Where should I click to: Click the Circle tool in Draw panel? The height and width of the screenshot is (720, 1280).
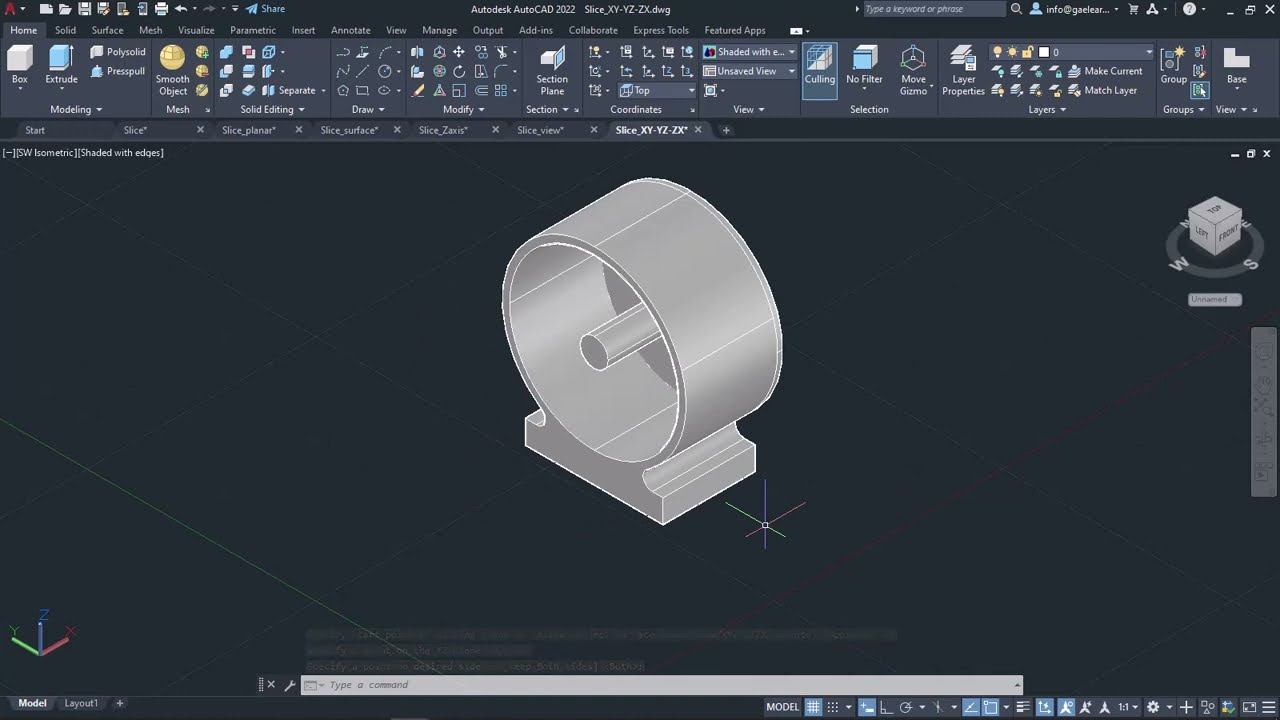coord(384,71)
